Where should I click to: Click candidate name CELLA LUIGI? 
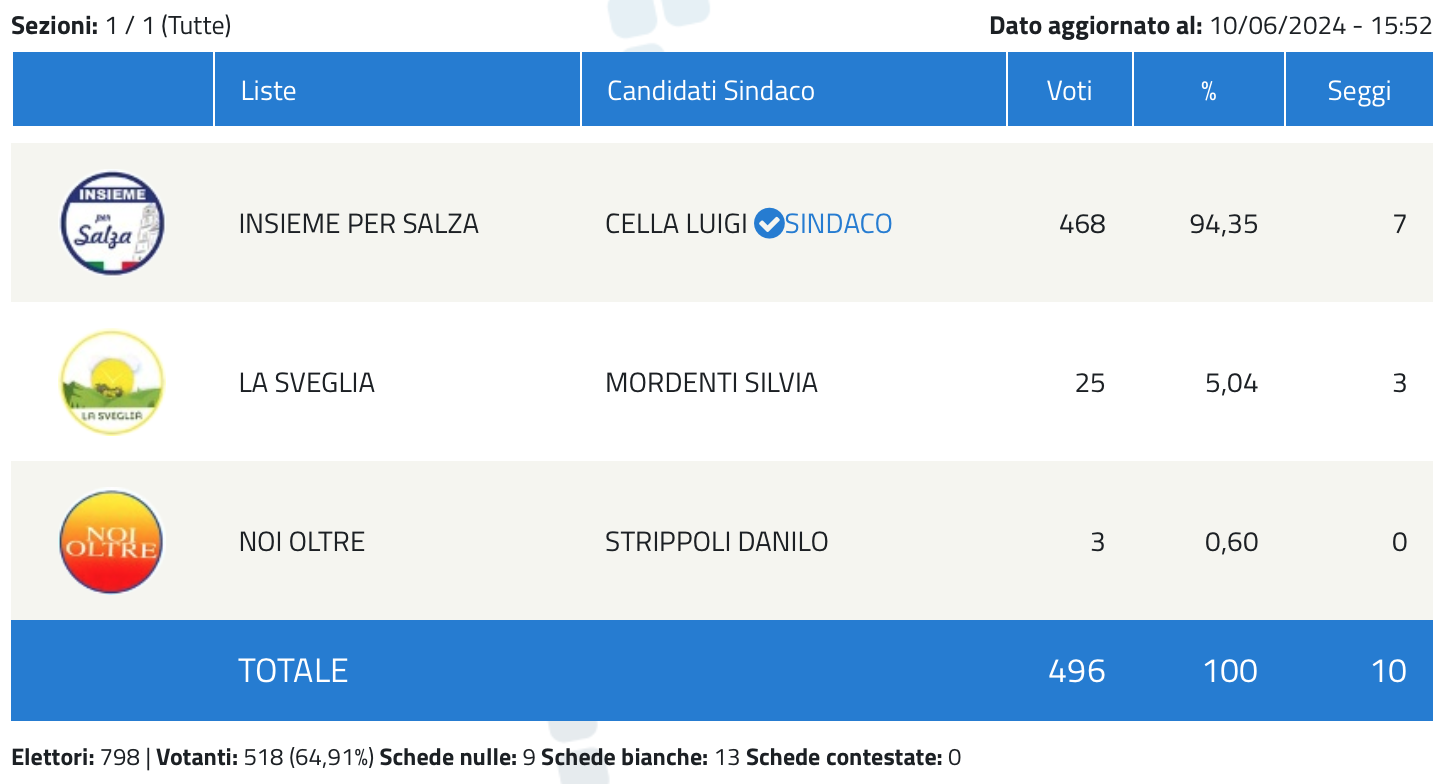coord(677,223)
